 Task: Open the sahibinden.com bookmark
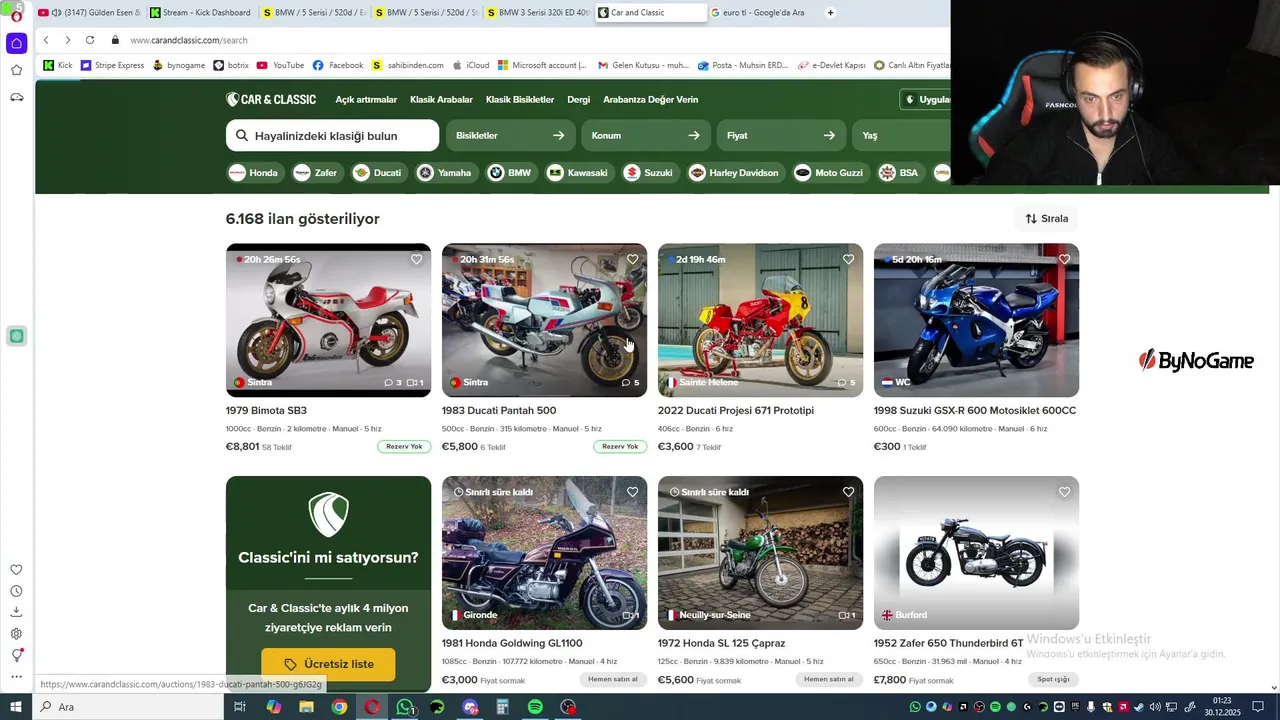pos(407,65)
